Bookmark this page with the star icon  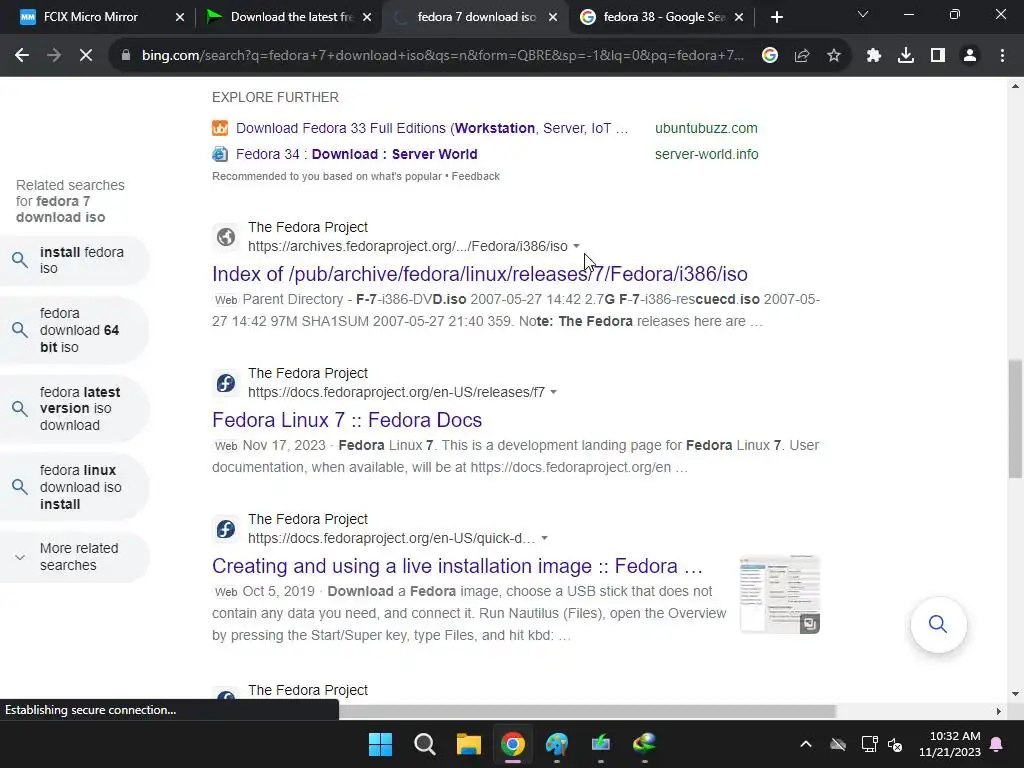click(834, 56)
